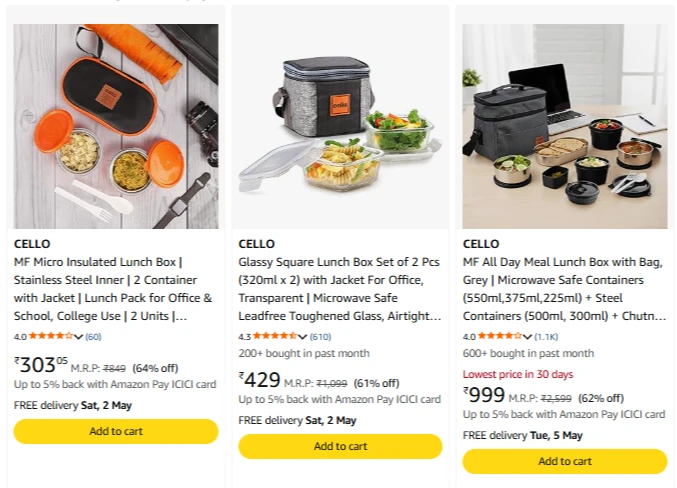
Task: Click the star icons on the All Day Meal box
Action: pos(499,337)
